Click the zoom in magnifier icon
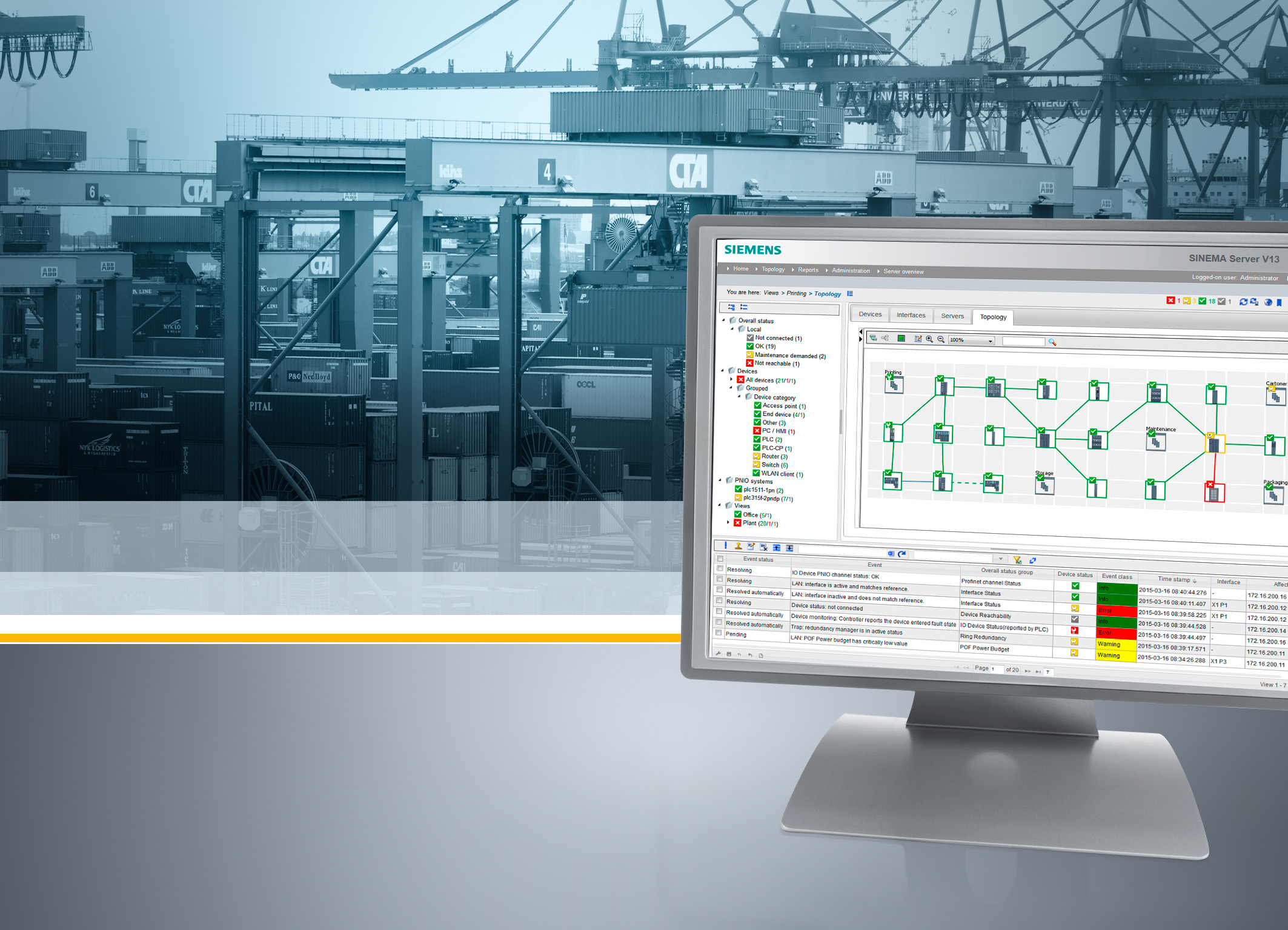 tap(929, 339)
